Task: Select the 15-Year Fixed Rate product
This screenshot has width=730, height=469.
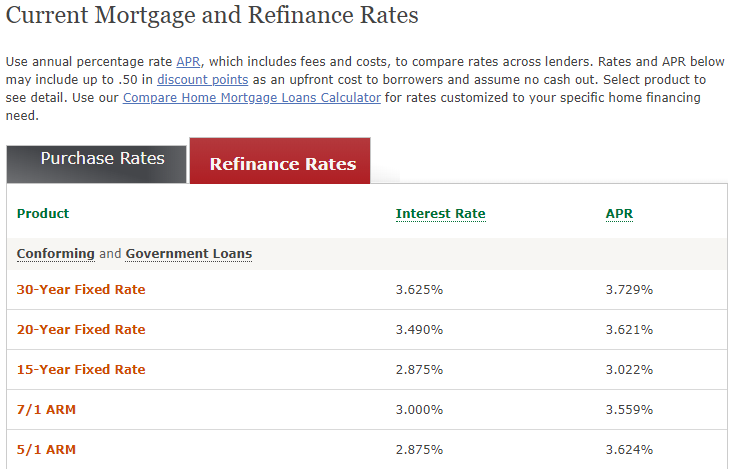Action: click(x=81, y=370)
